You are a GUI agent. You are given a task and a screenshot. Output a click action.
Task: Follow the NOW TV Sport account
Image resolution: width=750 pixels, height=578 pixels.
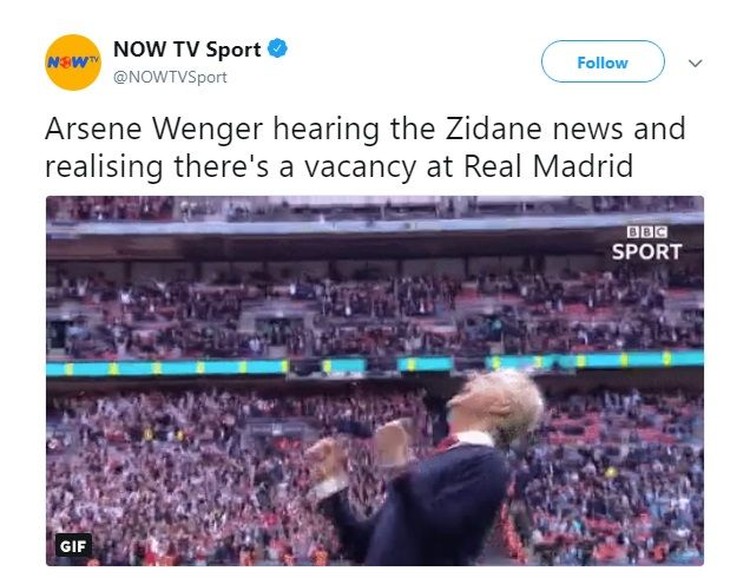(x=603, y=62)
